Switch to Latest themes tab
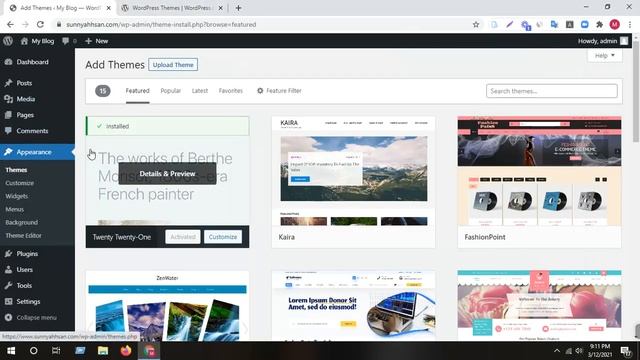Image resolution: width=640 pixels, height=360 pixels. 200,91
